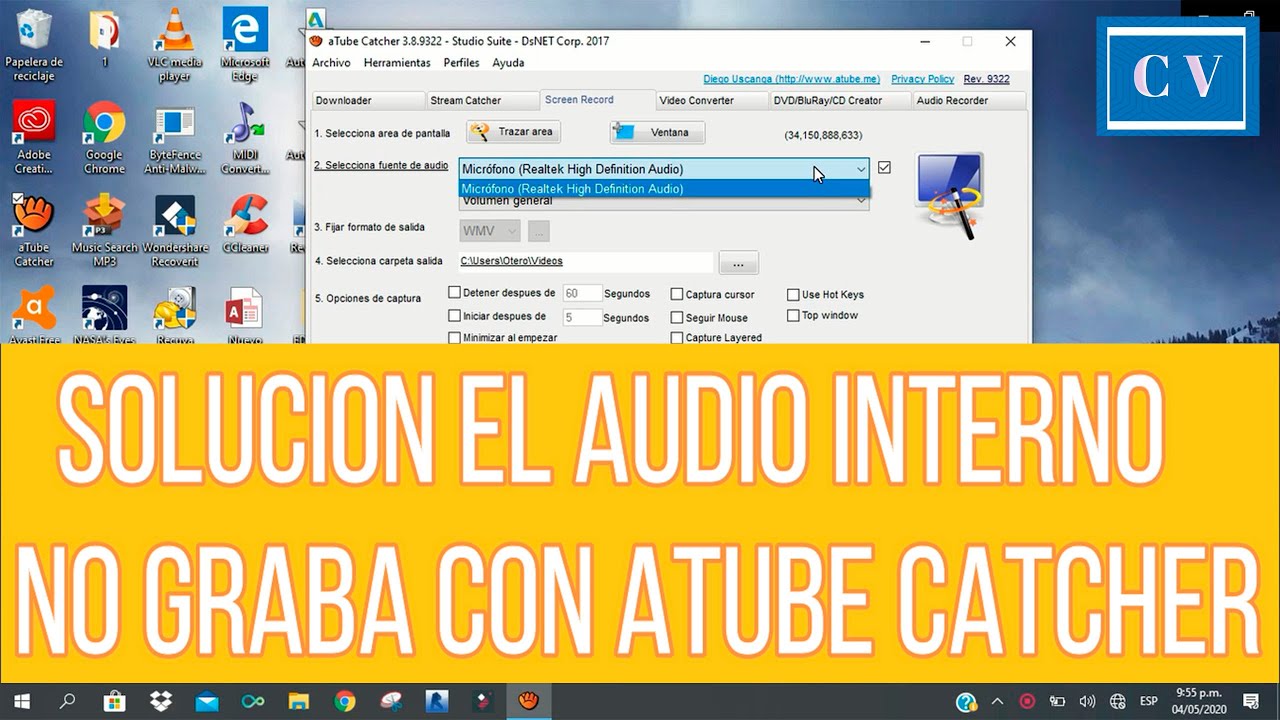Toggle Seguir Mouse checkbox
Screen dimensions: 1280x720
(x=677, y=317)
